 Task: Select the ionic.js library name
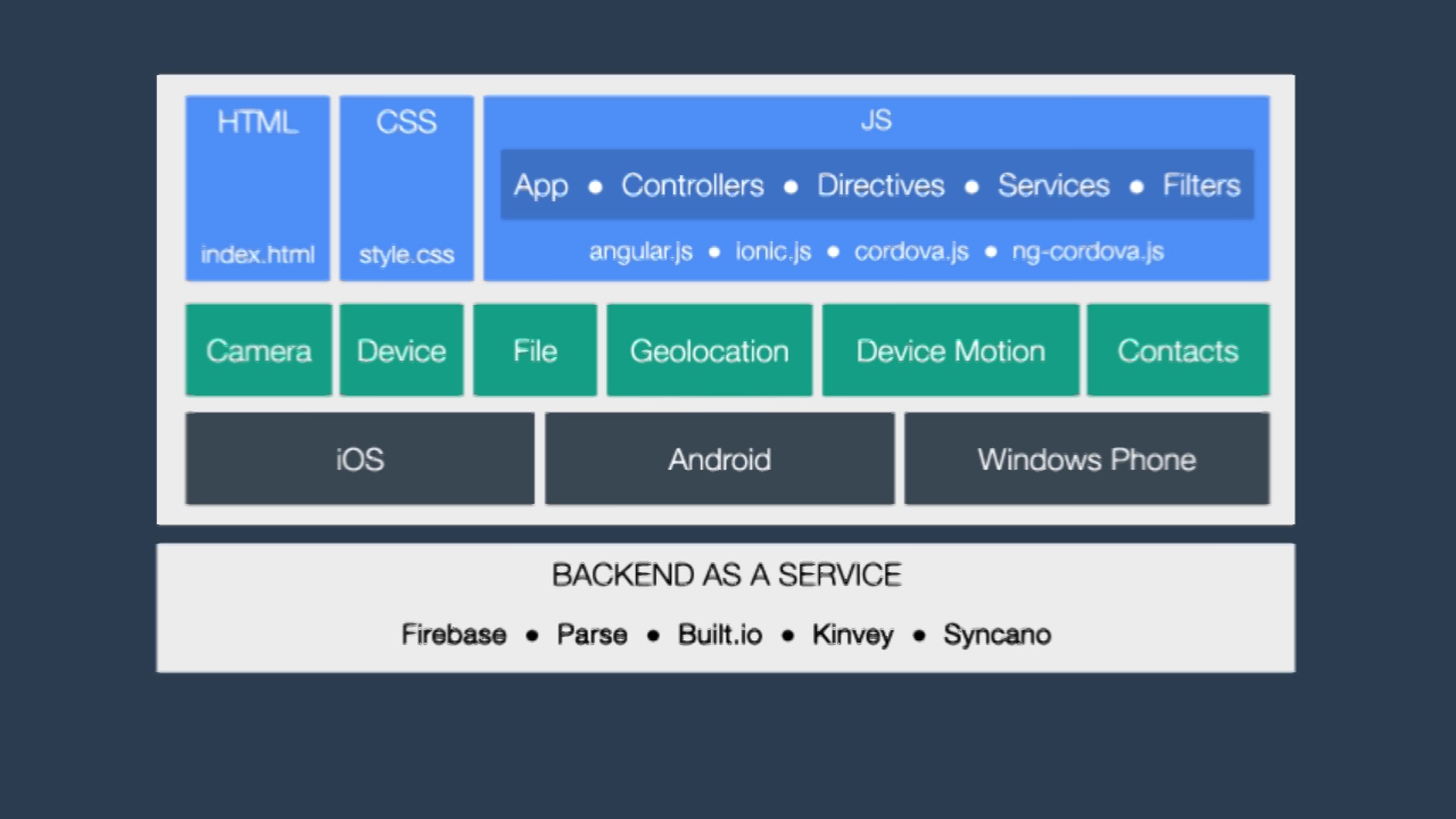tap(773, 251)
